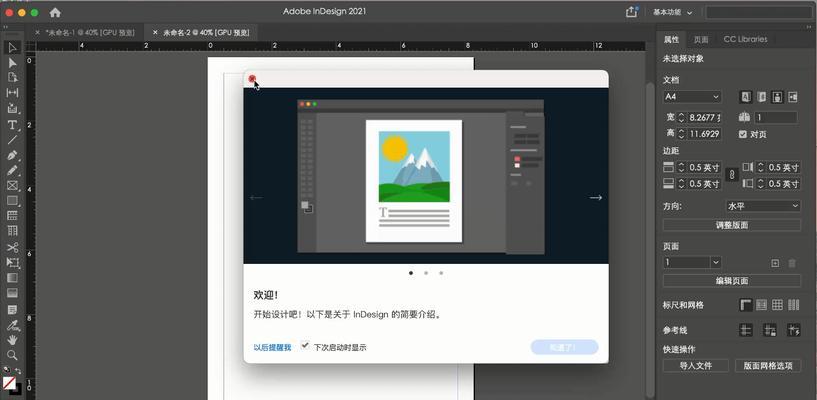Toggle the 下次启动时显示 checkbox
This screenshot has height=400, width=817.
click(x=306, y=345)
